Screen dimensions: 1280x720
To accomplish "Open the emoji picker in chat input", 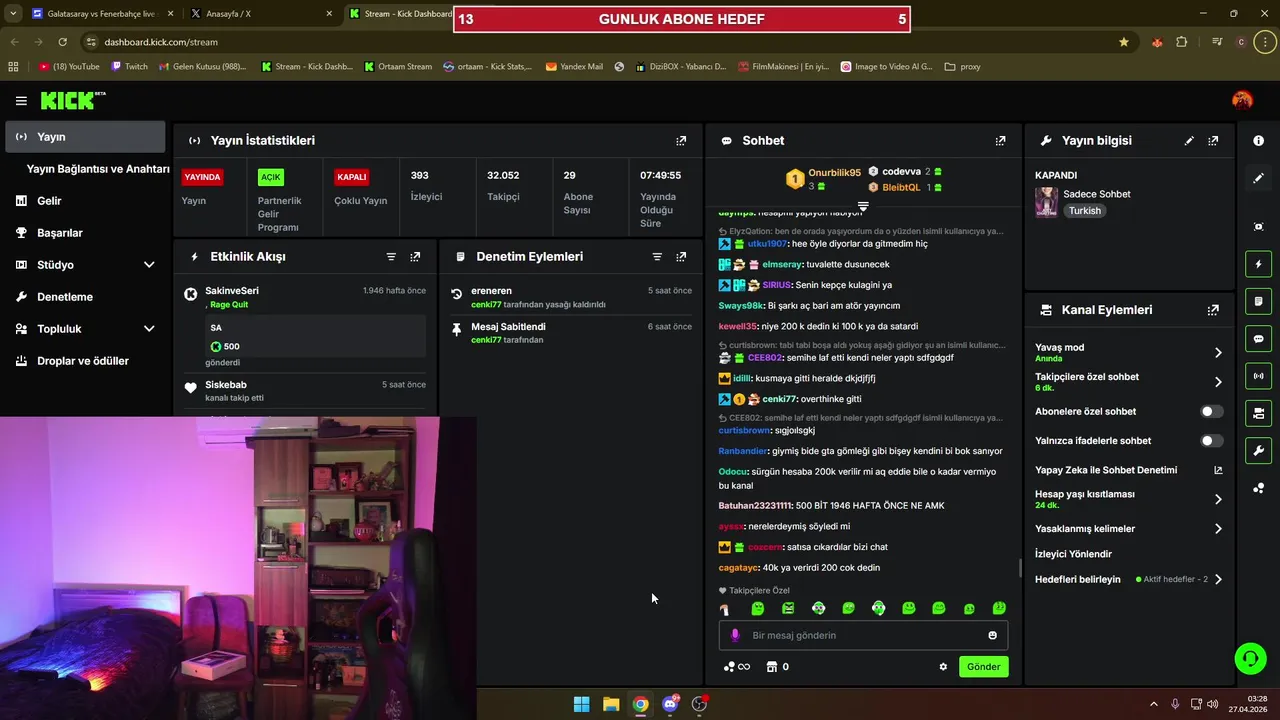I will pyautogui.click(x=992, y=635).
